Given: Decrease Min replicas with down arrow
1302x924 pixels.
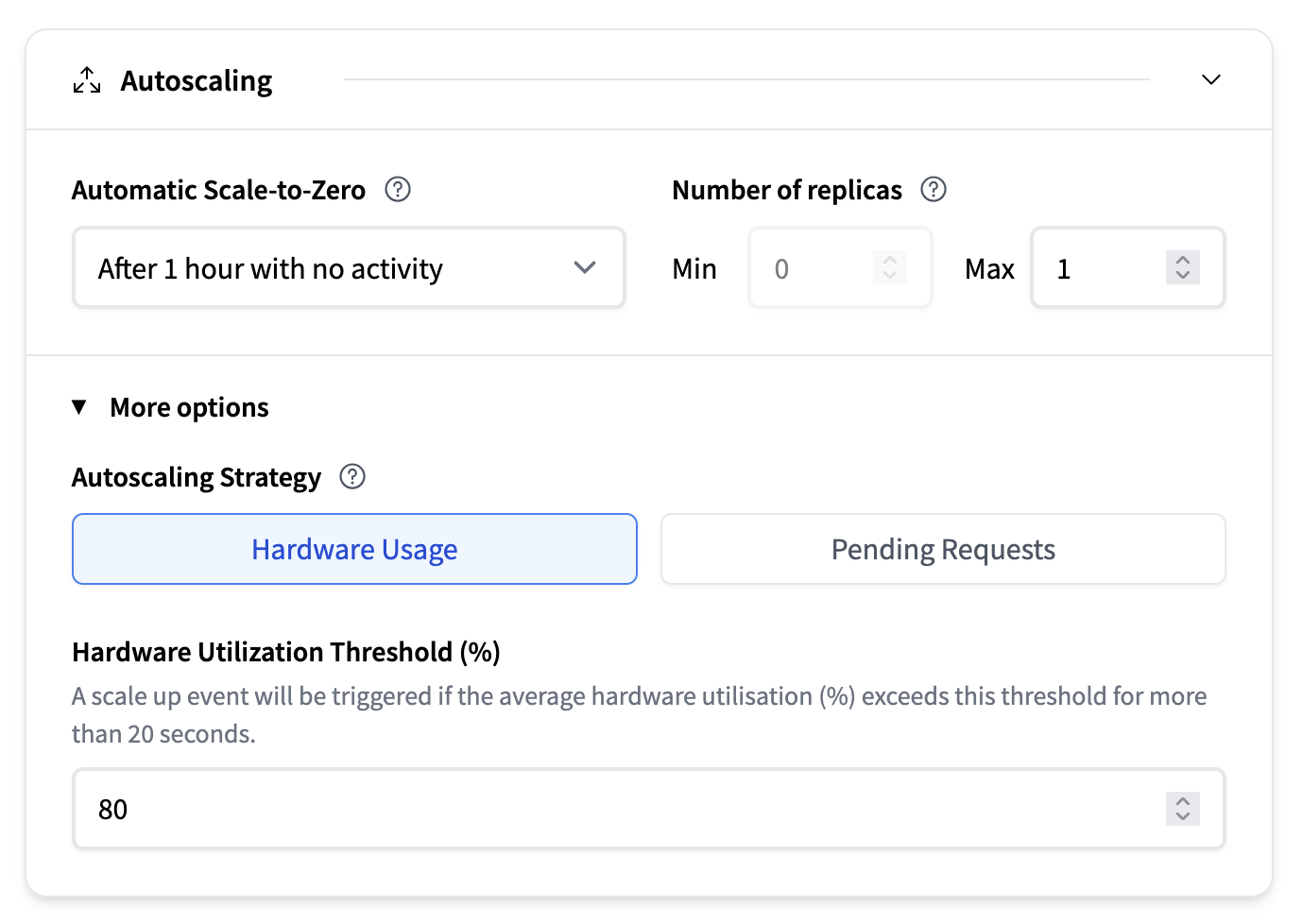Looking at the screenshot, I should pos(890,276).
